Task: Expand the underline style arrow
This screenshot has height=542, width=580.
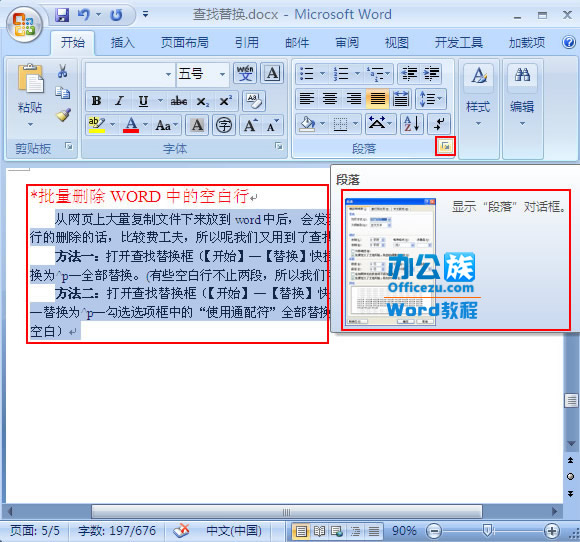Action: (x=160, y=101)
